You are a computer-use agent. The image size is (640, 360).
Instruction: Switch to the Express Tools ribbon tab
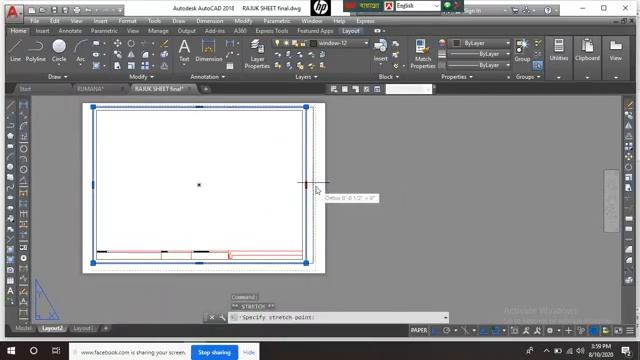272,31
